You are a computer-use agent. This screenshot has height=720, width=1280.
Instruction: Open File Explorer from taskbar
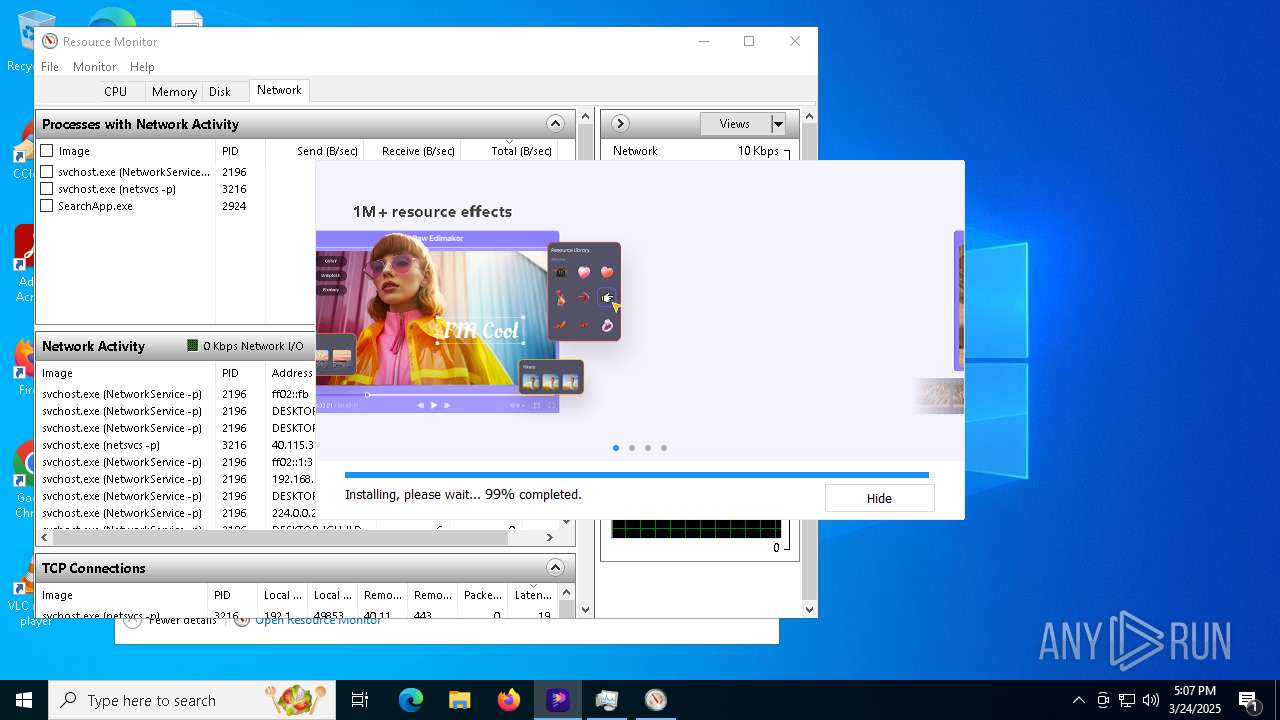coord(460,700)
